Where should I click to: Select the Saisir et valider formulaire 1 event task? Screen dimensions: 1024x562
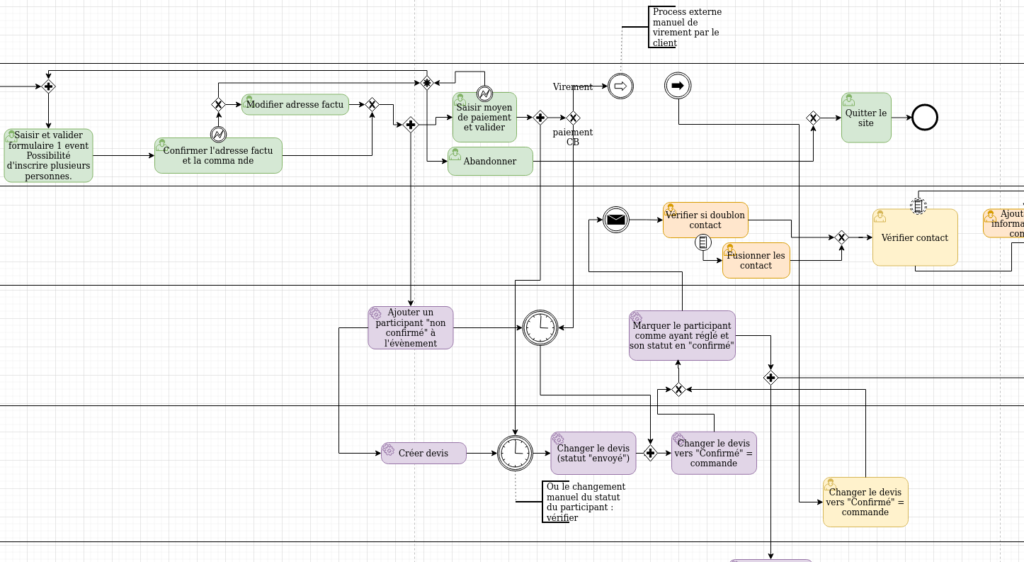pyautogui.click(x=48, y=155)
